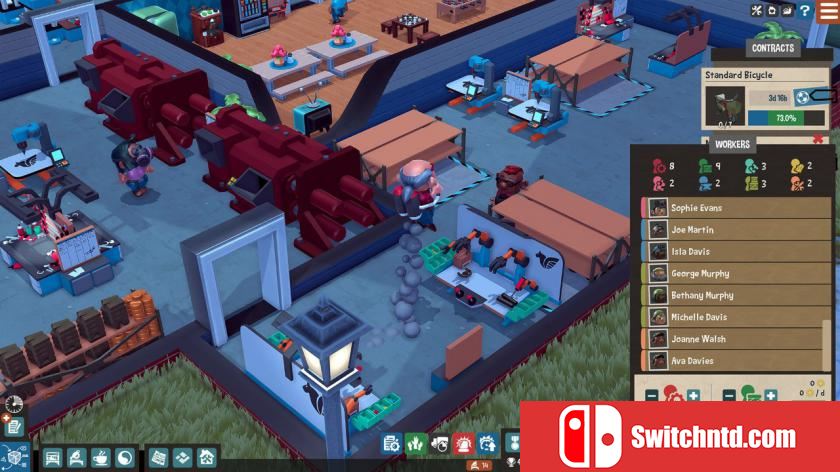Click the red X below the contract
840x472 pixels.
click(818, 139)
